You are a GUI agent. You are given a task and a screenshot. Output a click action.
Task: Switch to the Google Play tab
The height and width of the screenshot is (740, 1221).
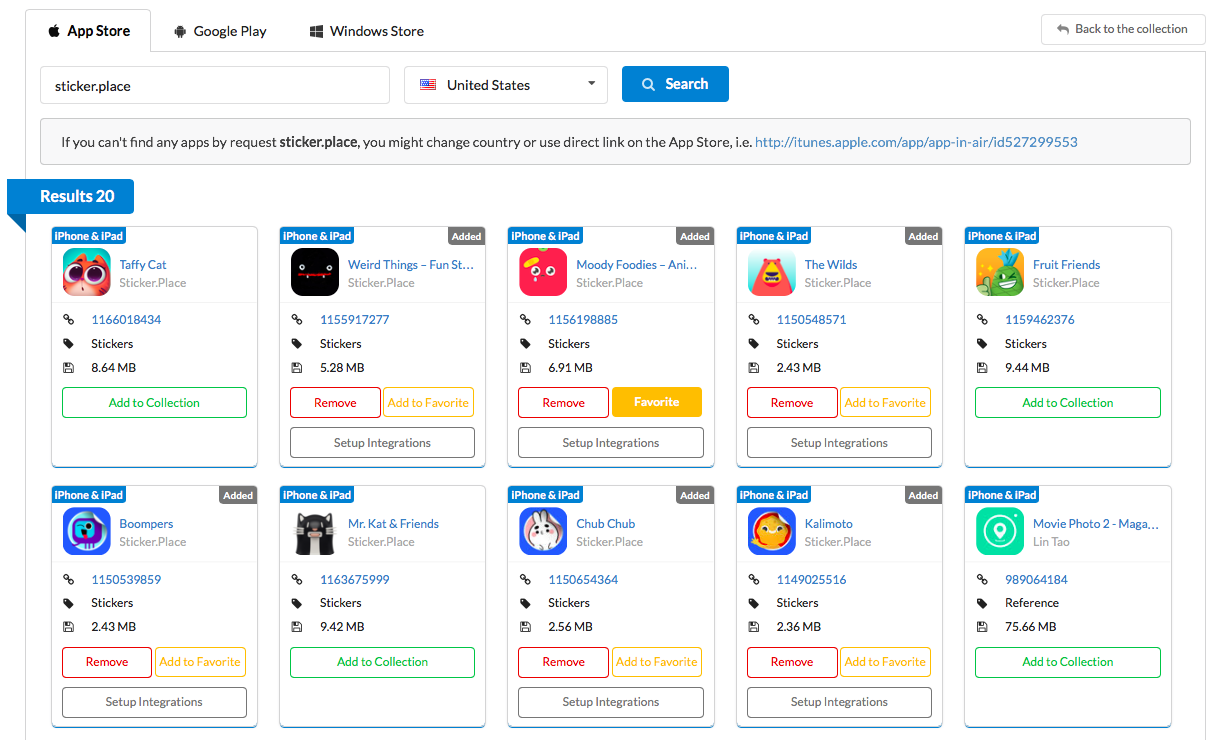click(x=220, y=31)
